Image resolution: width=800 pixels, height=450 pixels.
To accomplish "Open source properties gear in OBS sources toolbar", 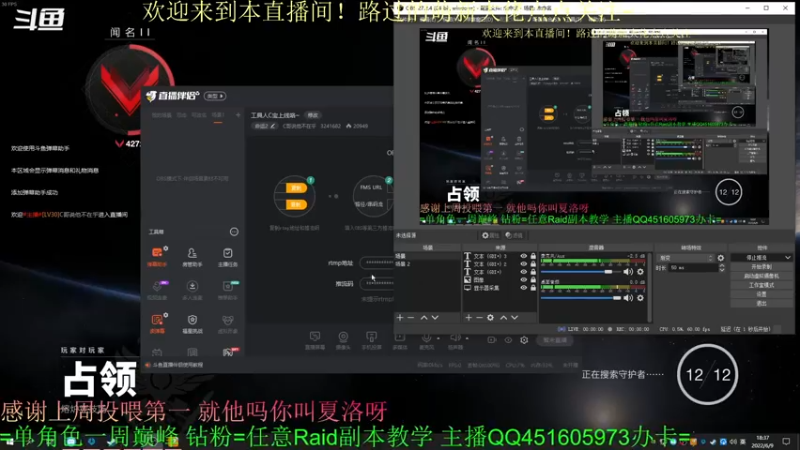I will (x=490, y=318).
